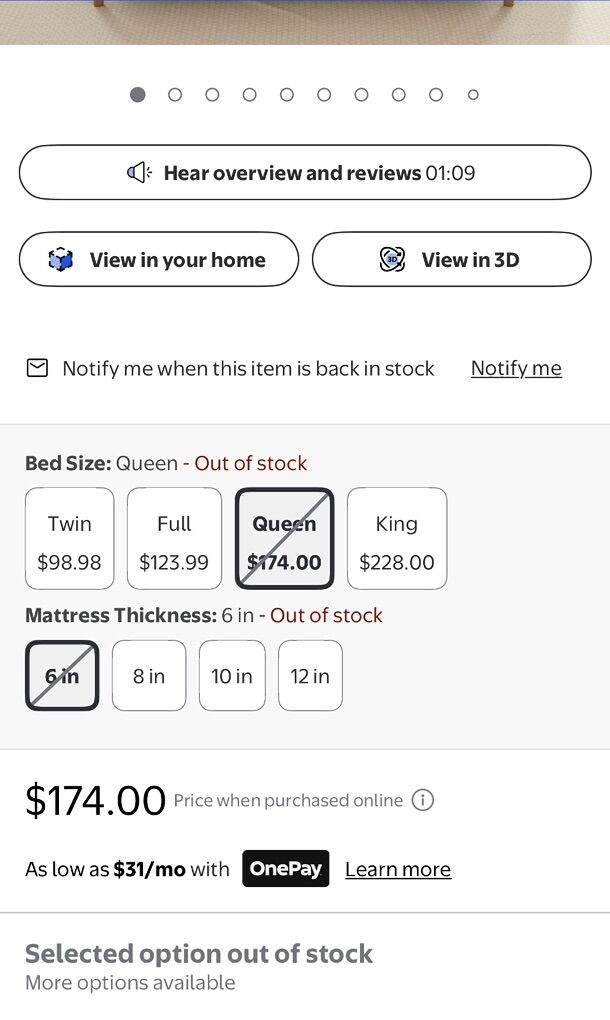Screen dimensions: 610x1020
Task: Tap the AR cube icon
Action: [x=61, y=260]
